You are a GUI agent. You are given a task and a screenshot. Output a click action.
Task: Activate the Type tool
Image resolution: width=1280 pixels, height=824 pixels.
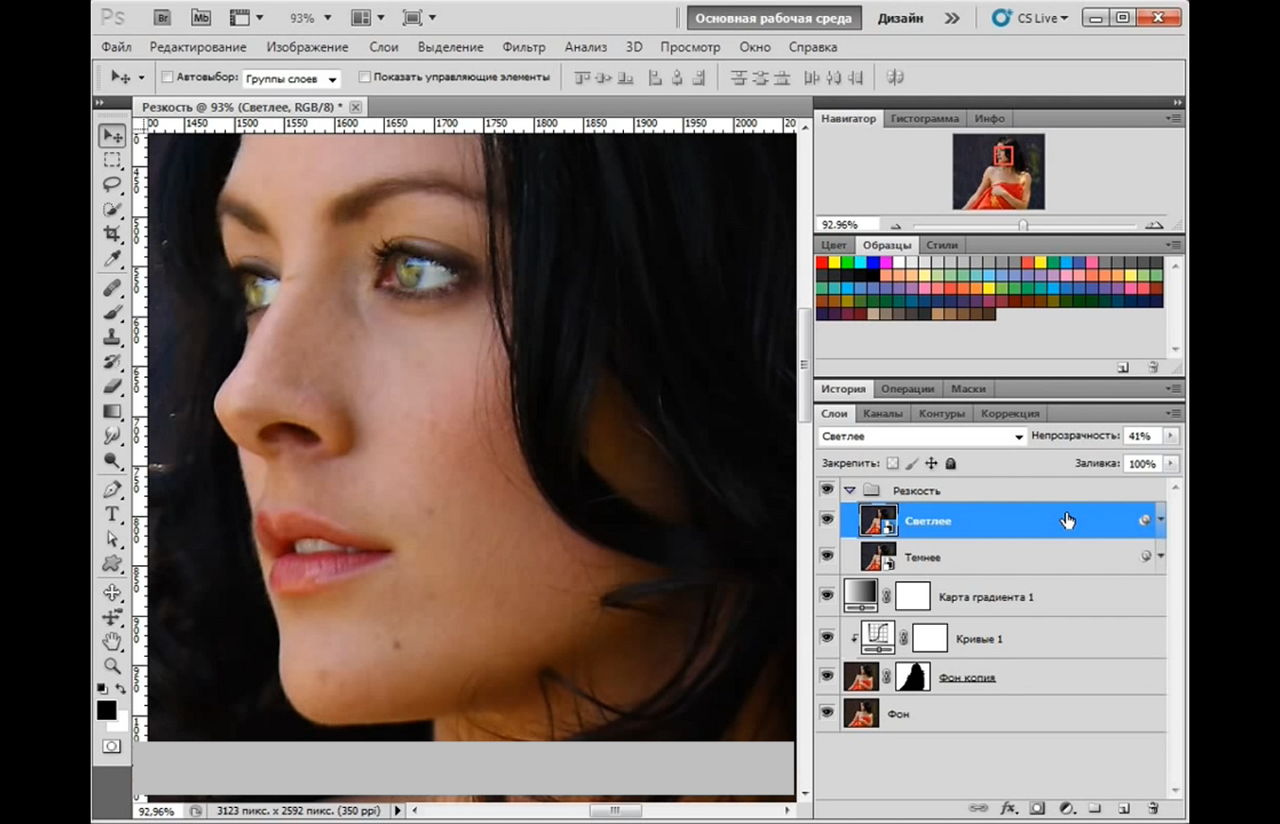[112, 514]
